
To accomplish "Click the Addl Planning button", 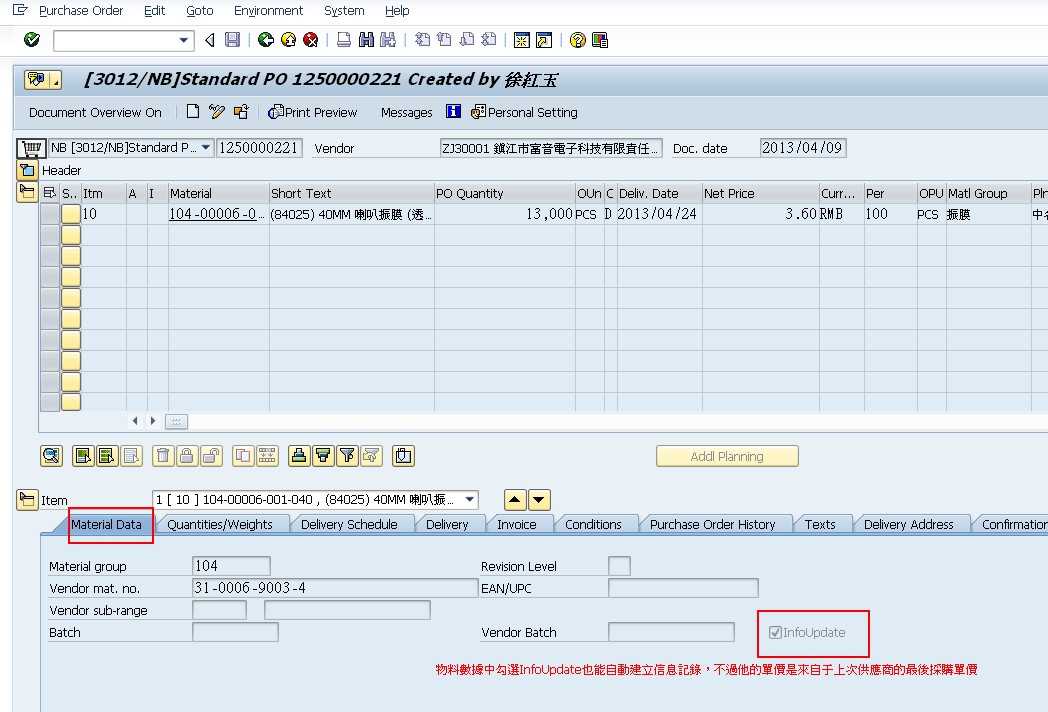I will 727,456.
